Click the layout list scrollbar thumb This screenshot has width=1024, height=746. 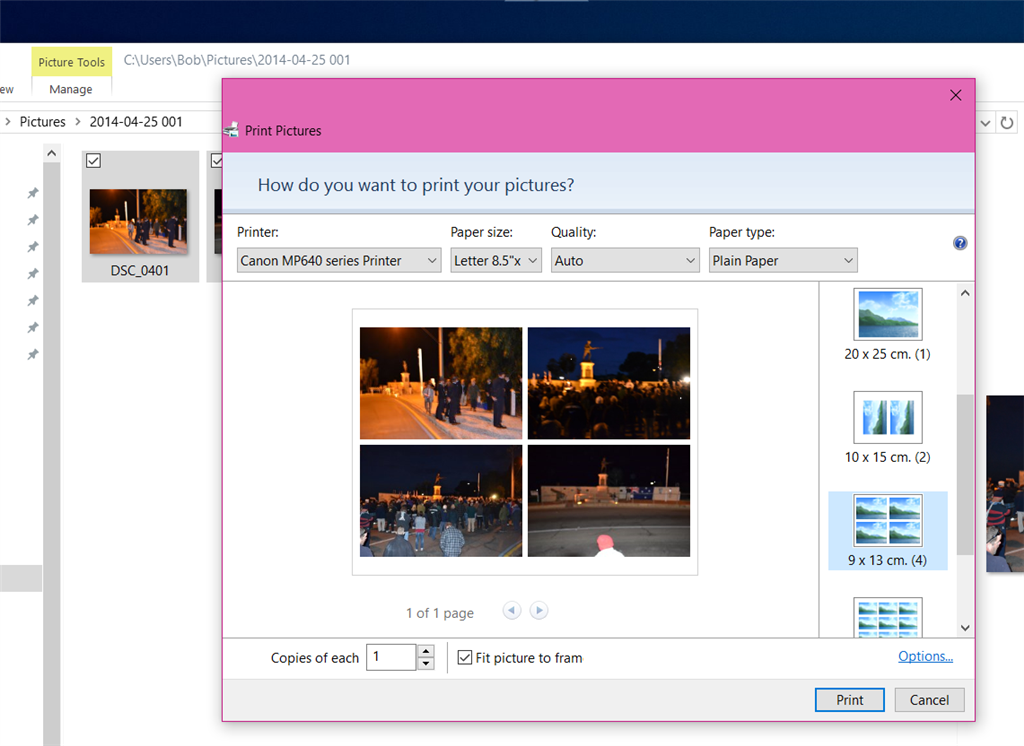pyautogui.click(x=965, y=475)
